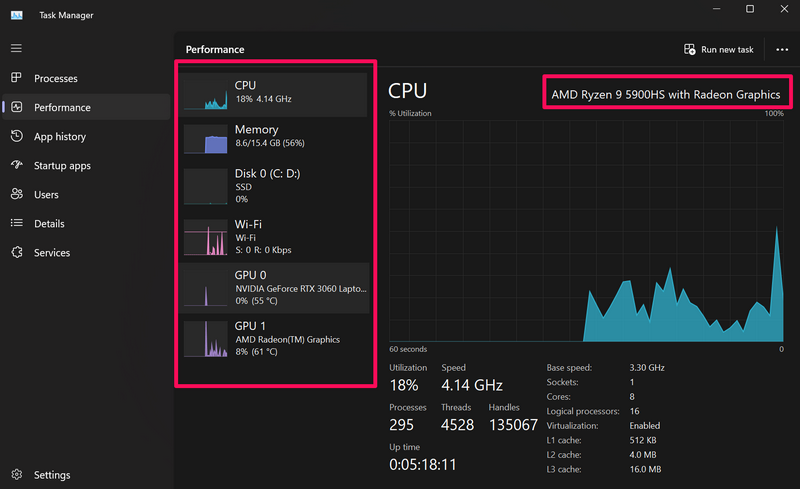Maximize the Task Manager window

750,10
